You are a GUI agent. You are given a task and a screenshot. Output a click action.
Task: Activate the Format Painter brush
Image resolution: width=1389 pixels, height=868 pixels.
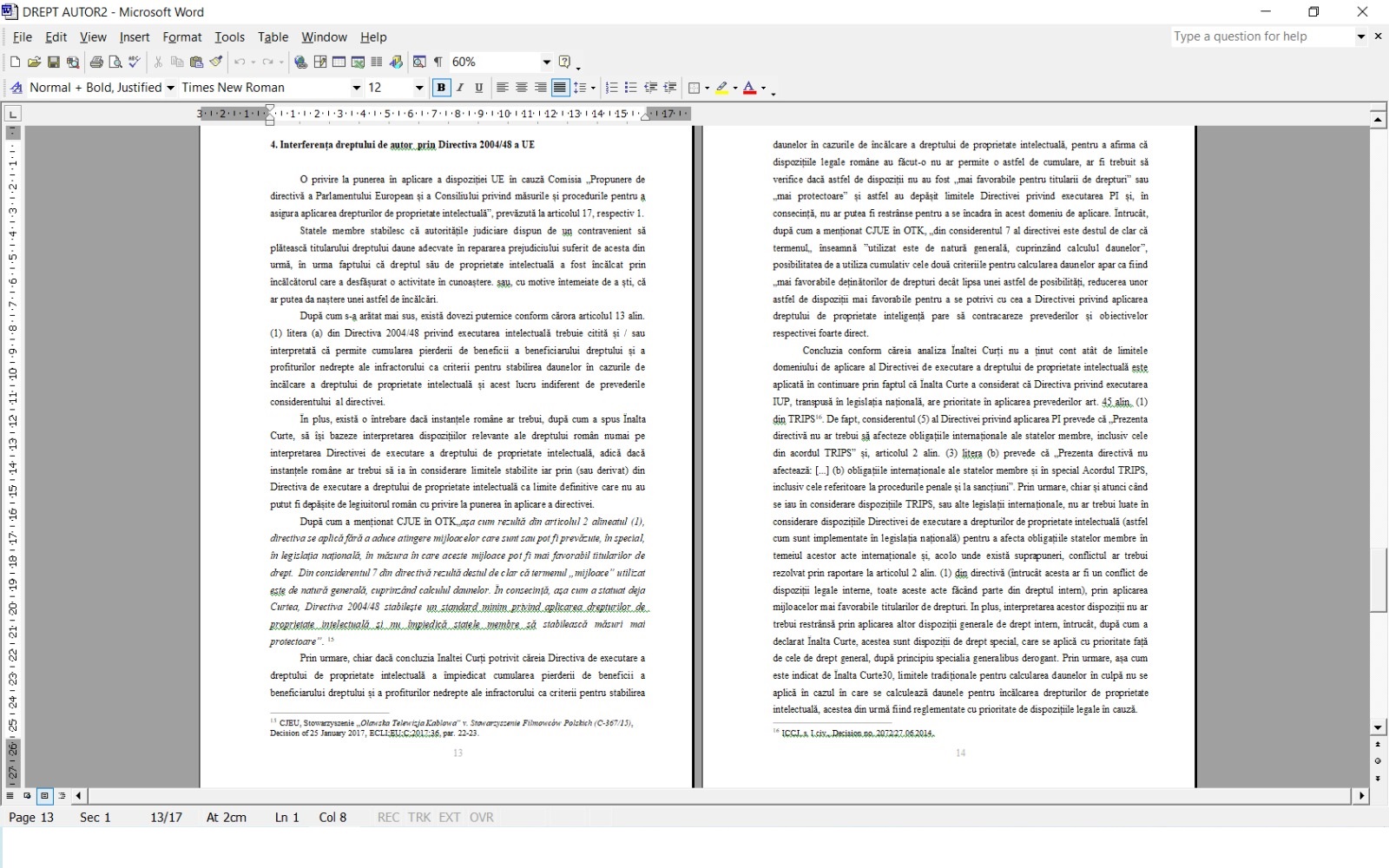216,62
